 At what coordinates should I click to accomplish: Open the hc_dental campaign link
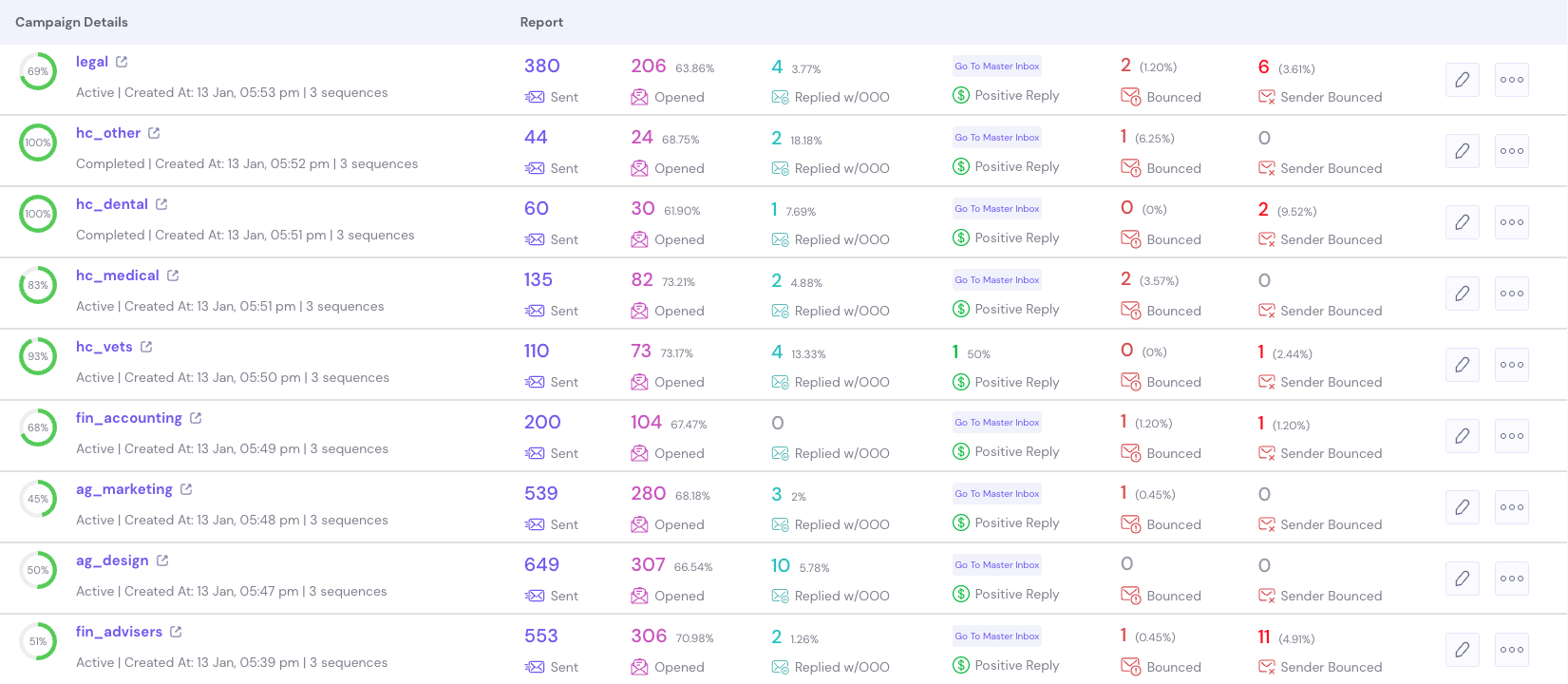click(x=110, y=203)
